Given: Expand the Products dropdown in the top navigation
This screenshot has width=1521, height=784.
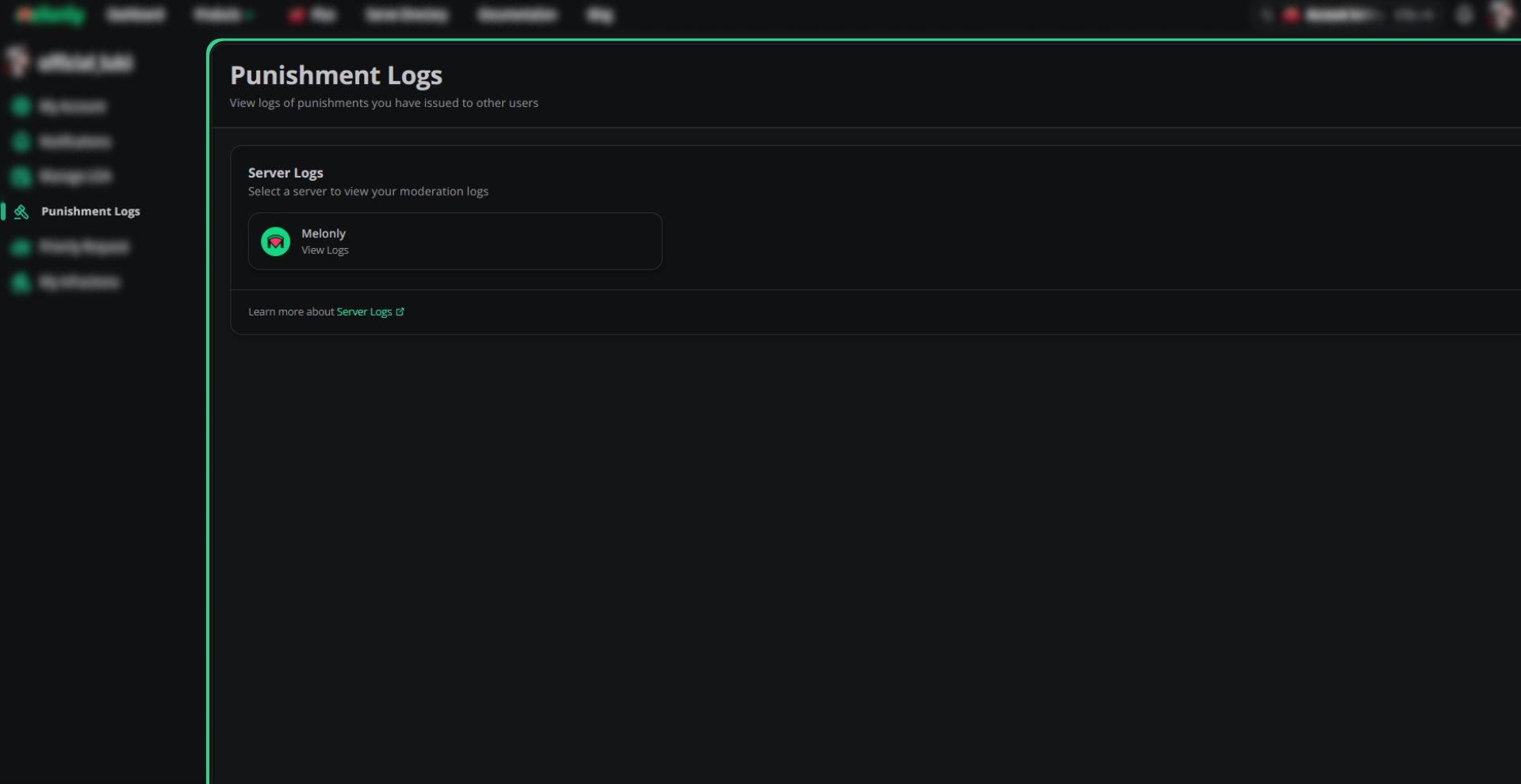Looking at the screenshot, I should pos(224,14).
